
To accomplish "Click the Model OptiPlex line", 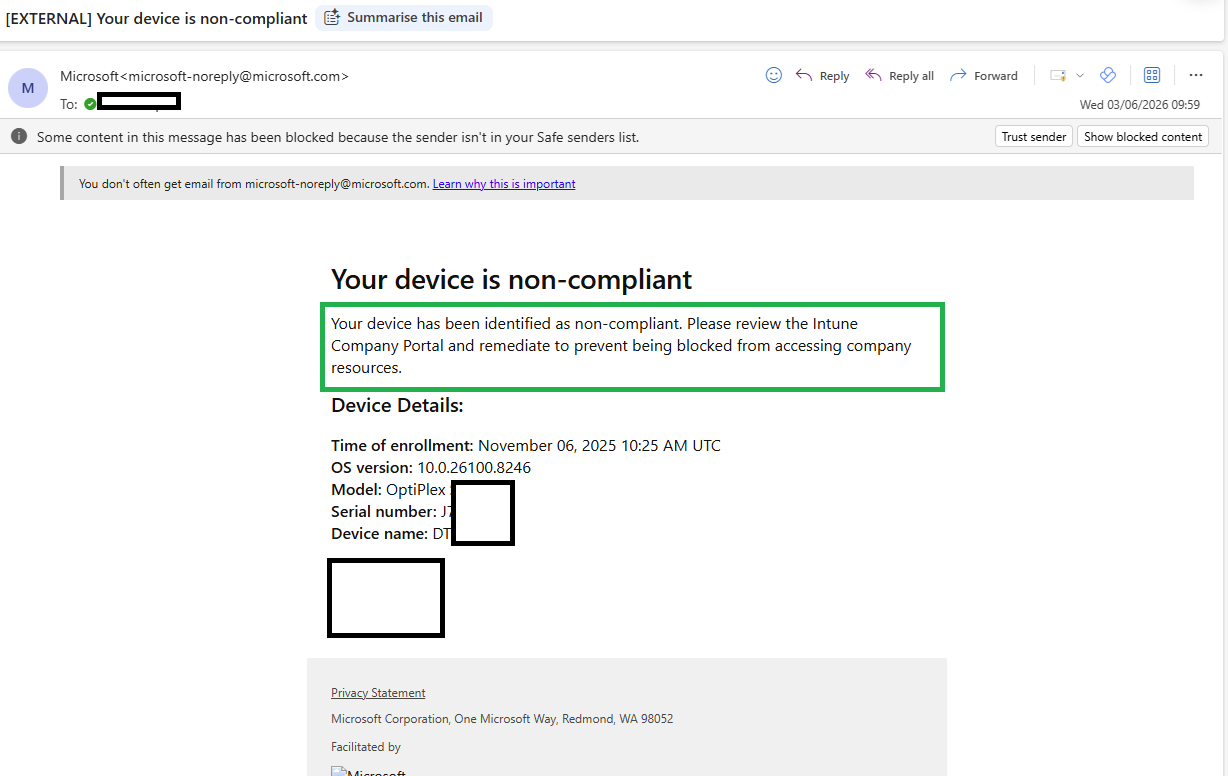I will (391, 490).
